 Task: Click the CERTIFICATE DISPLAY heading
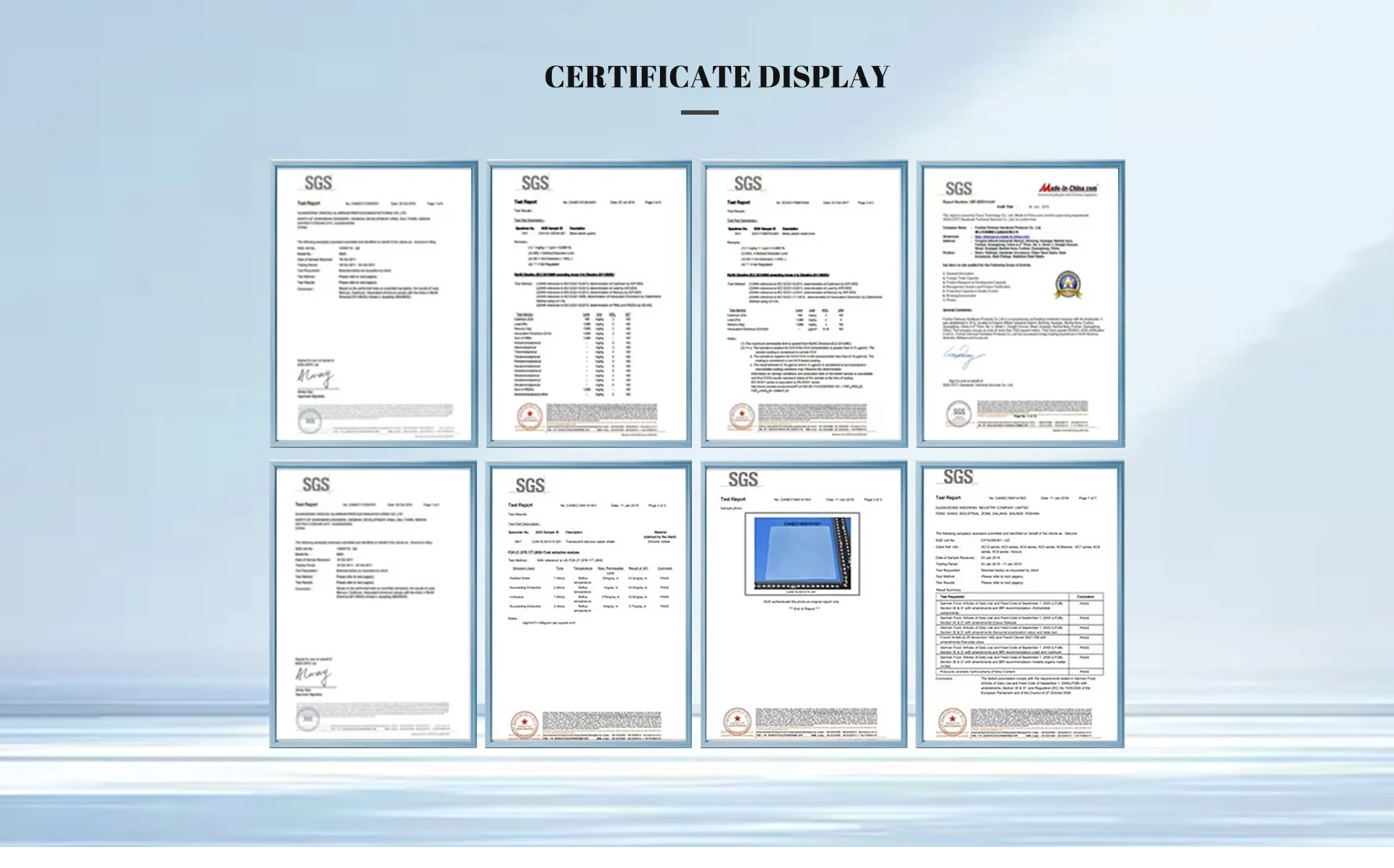tap(717, 77)
